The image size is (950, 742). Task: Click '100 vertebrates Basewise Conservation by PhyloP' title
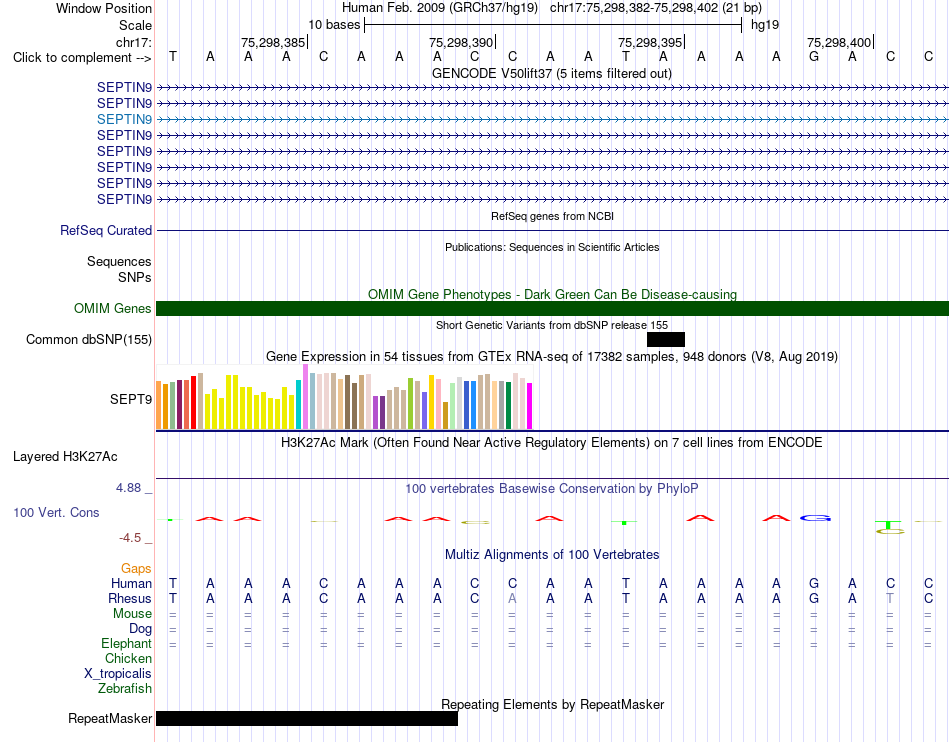point(552,488)
